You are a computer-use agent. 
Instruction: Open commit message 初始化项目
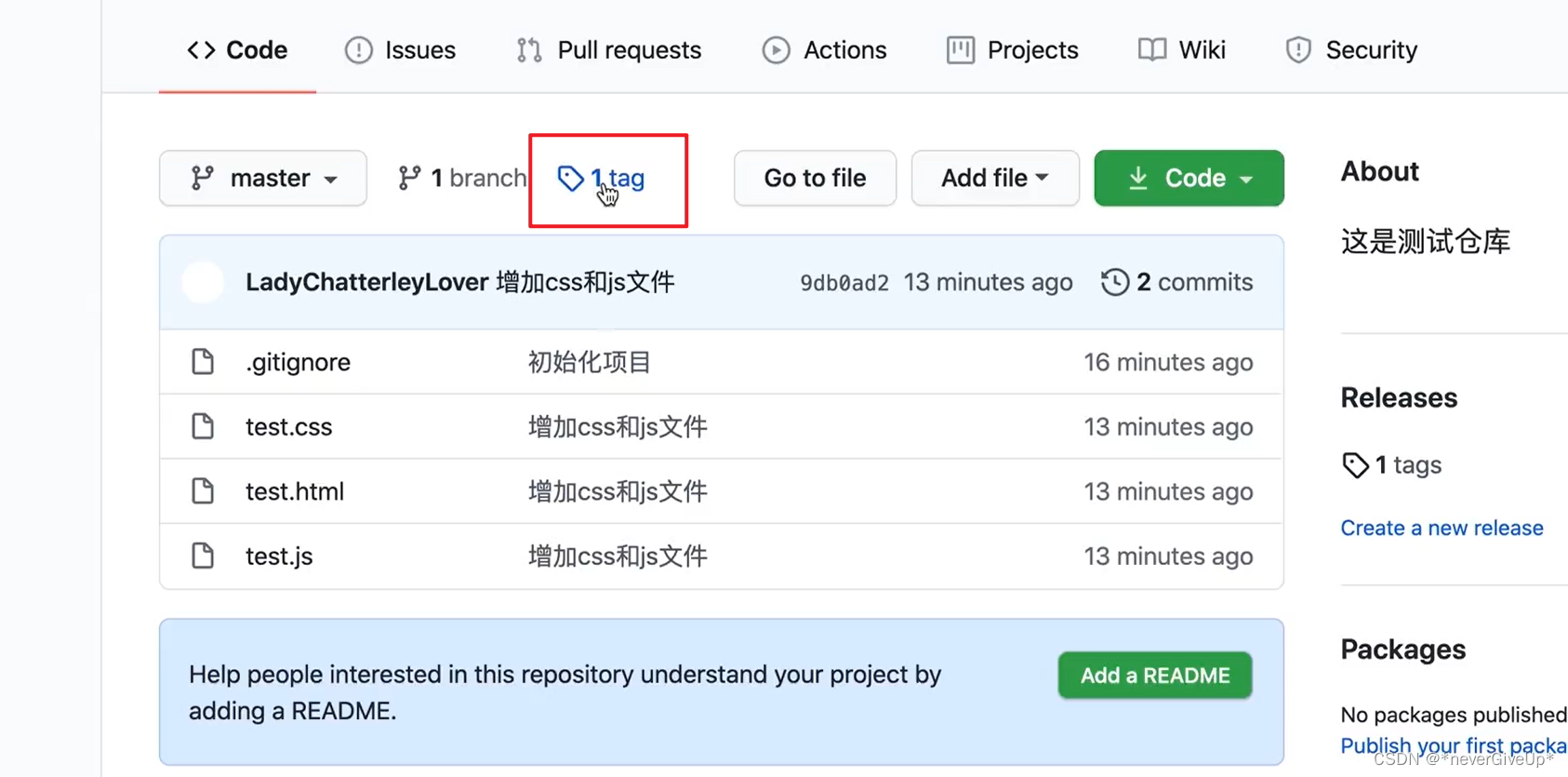pos(590,362)
